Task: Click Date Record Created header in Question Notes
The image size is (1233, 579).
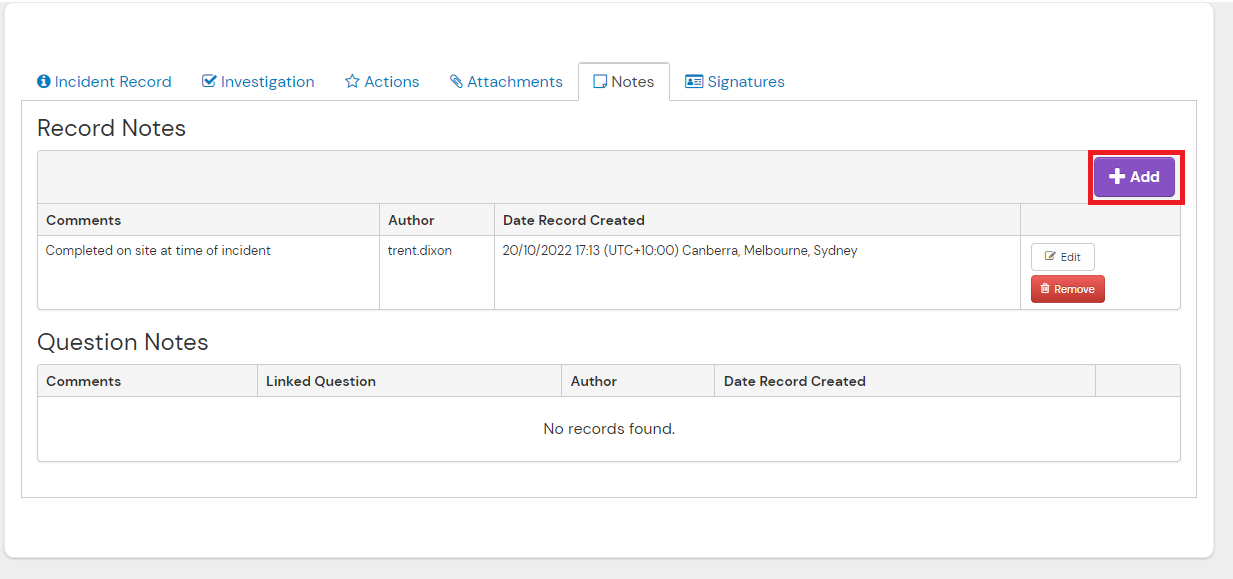Action: click(x=794, y=381)
